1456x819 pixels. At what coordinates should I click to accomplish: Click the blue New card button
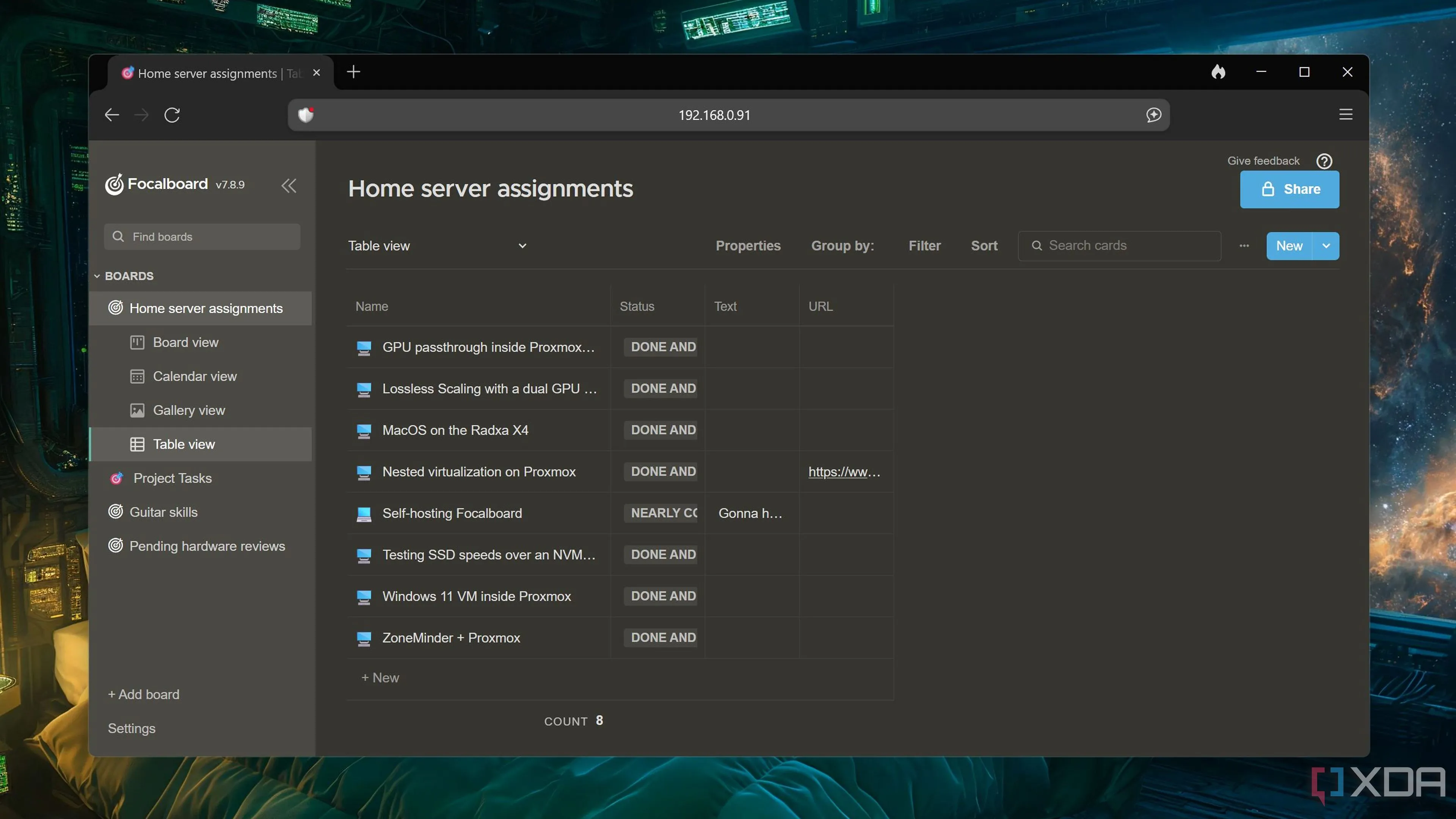tap(1289, 246)
